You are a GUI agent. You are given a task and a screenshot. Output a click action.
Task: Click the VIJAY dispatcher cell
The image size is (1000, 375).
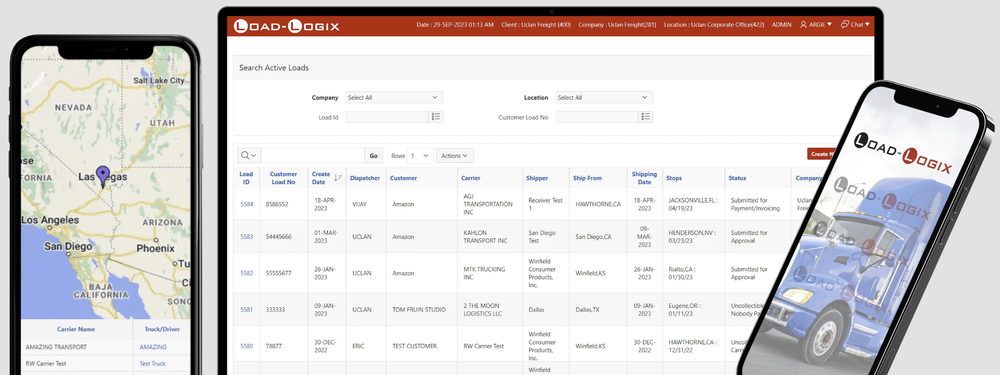click(x=360, y=204)
